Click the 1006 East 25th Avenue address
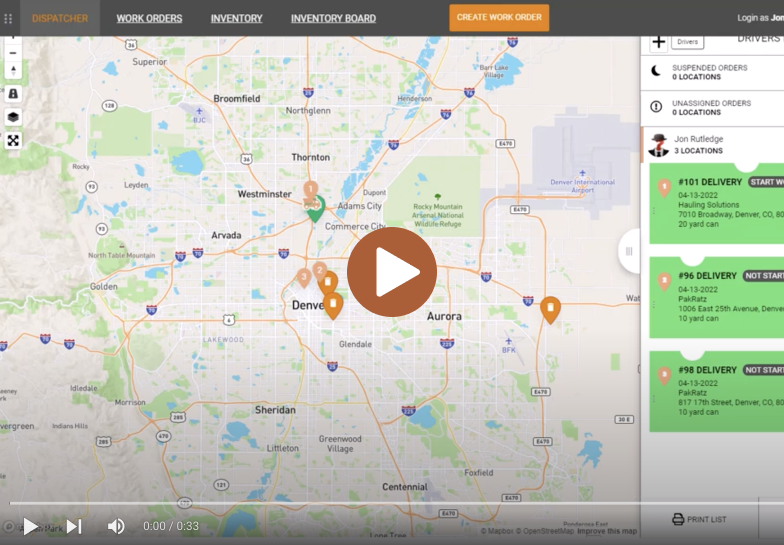The image size is (784, 545). [730, 309]
